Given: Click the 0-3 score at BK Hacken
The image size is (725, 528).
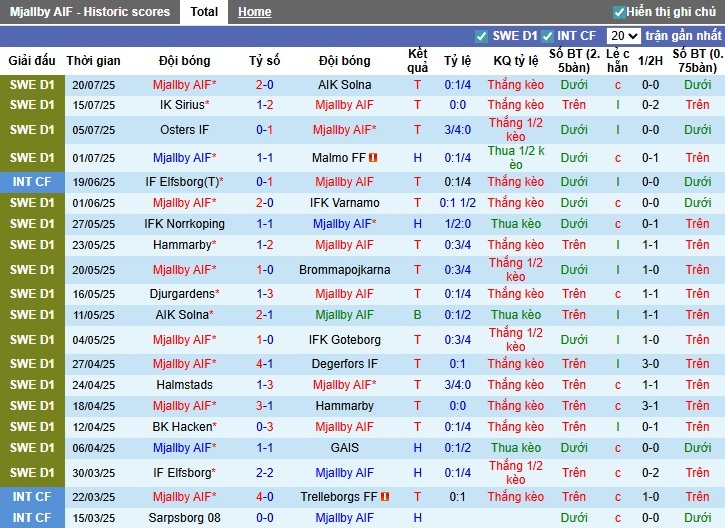Looking at the screenshot, I should click(x=264, y=427).
